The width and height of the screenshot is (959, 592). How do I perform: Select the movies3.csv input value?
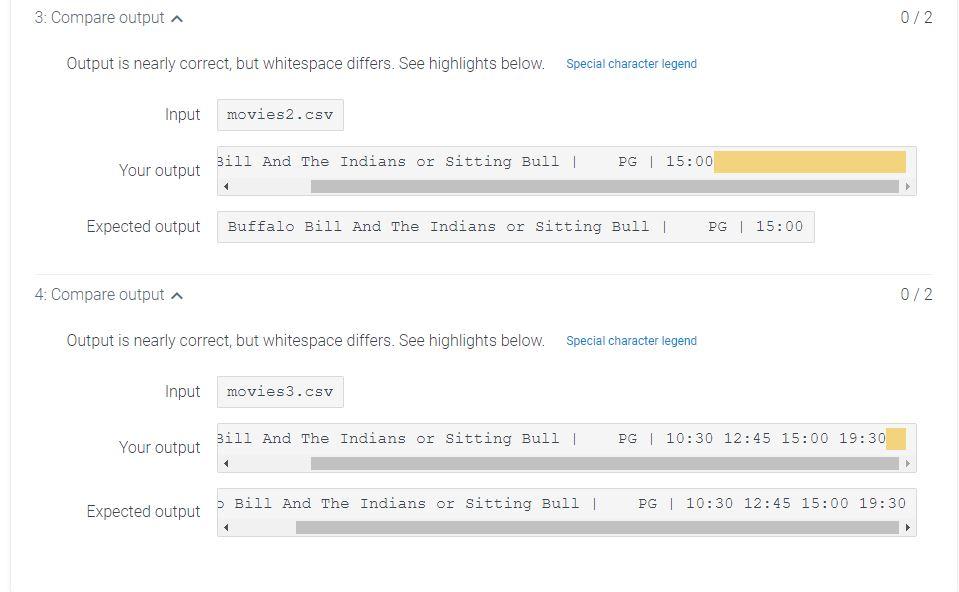click(279, 391)
